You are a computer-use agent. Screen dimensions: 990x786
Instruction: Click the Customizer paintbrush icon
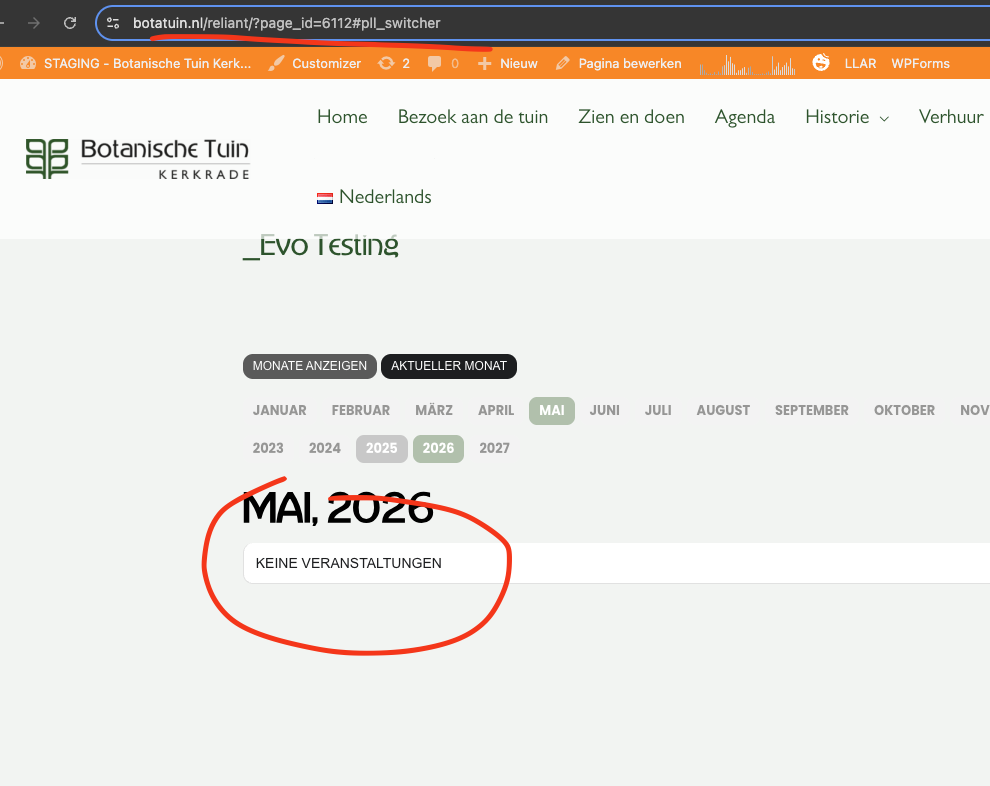point(276,63)
